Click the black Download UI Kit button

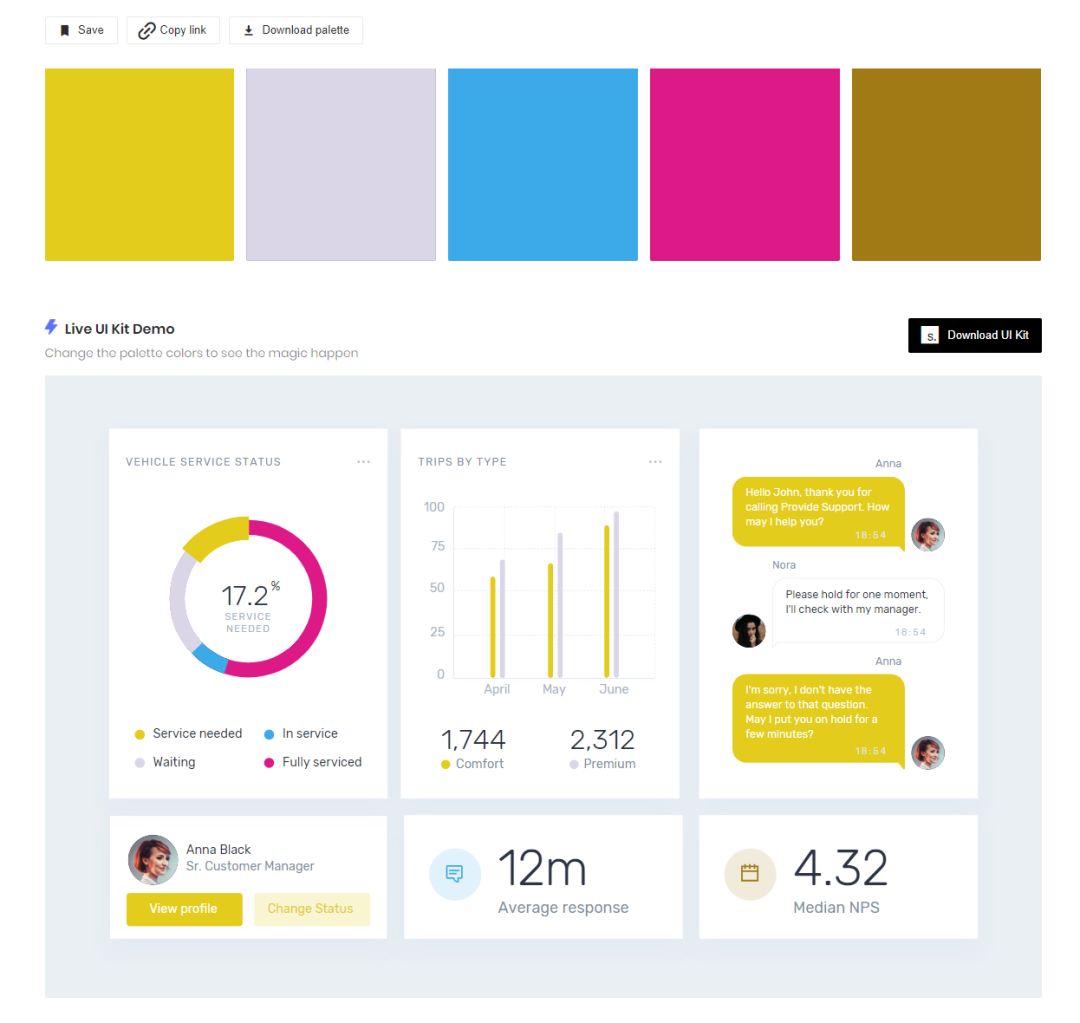(974, 335)
